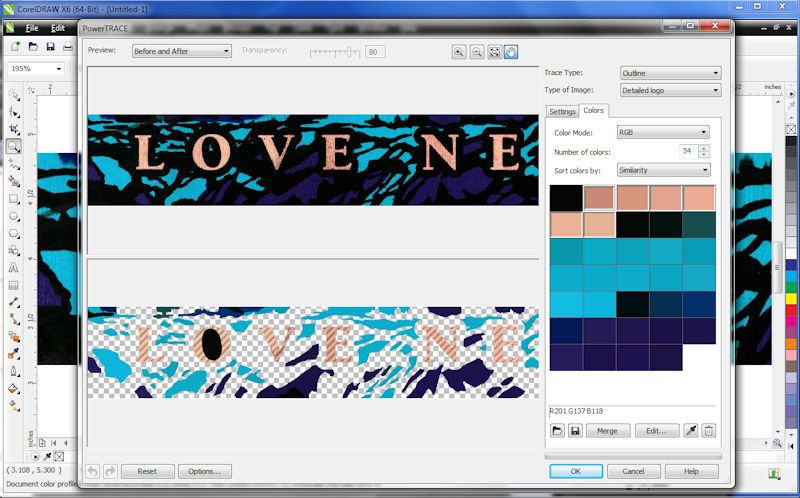Save the color palette using disk icon
Viewport: 800px width, 498px height.
click(575, 431)
